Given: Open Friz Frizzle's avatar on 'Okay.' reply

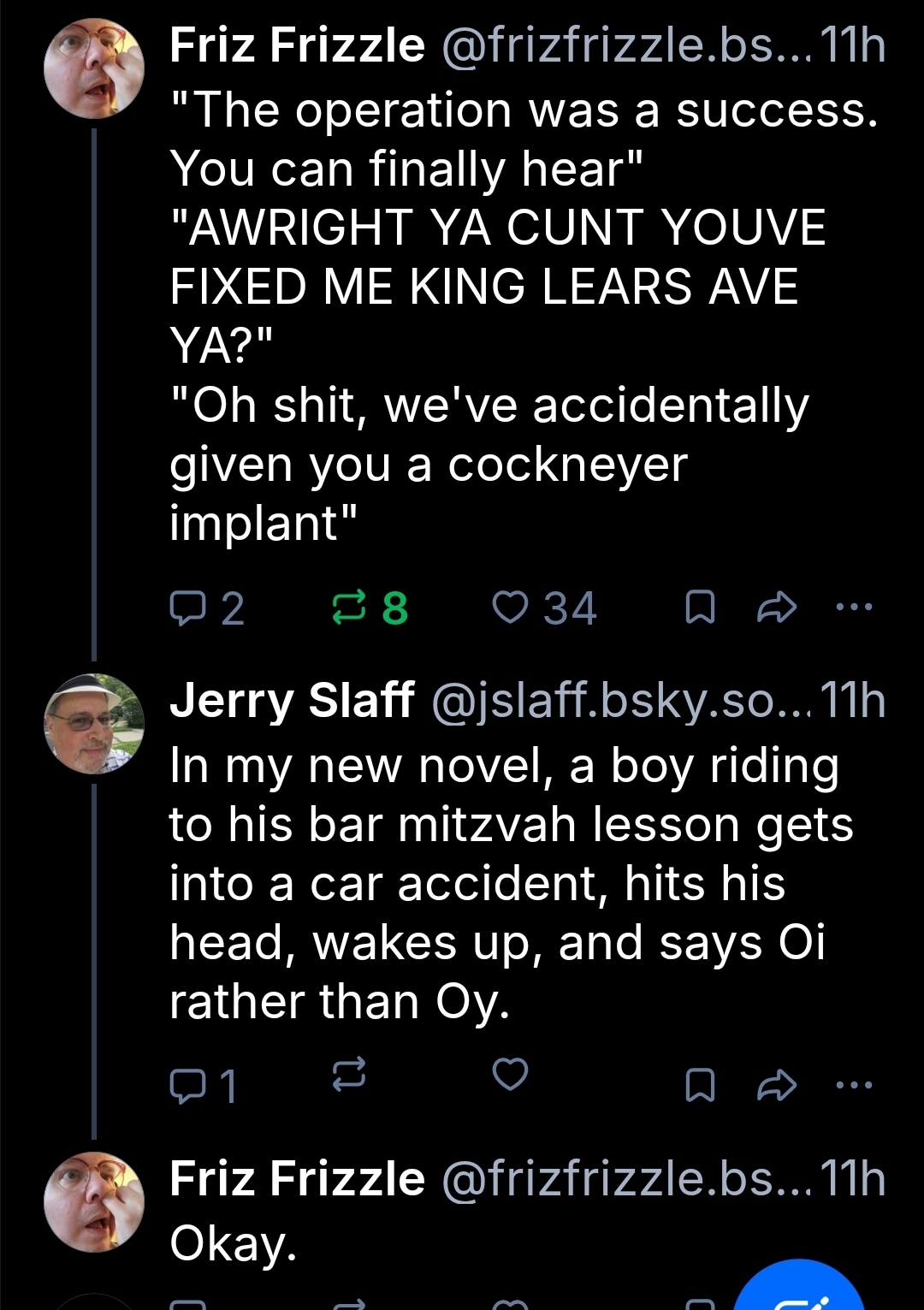Looking at the screenshot, I should click(94, 1202).
